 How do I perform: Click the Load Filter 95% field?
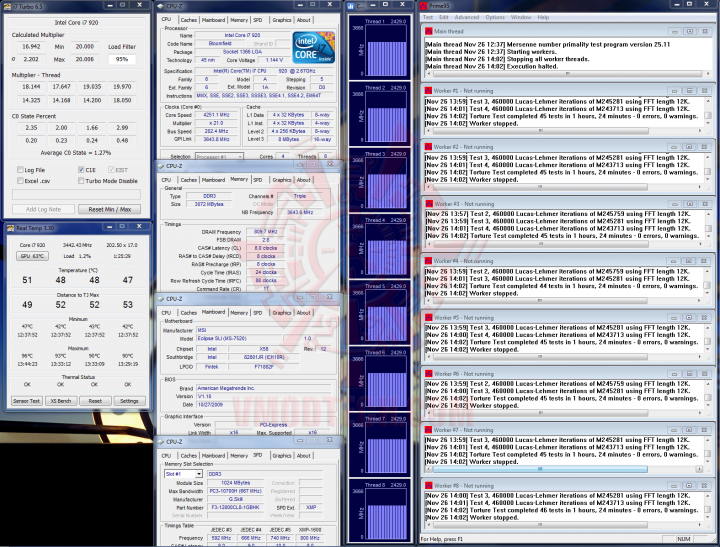(122, 59)
